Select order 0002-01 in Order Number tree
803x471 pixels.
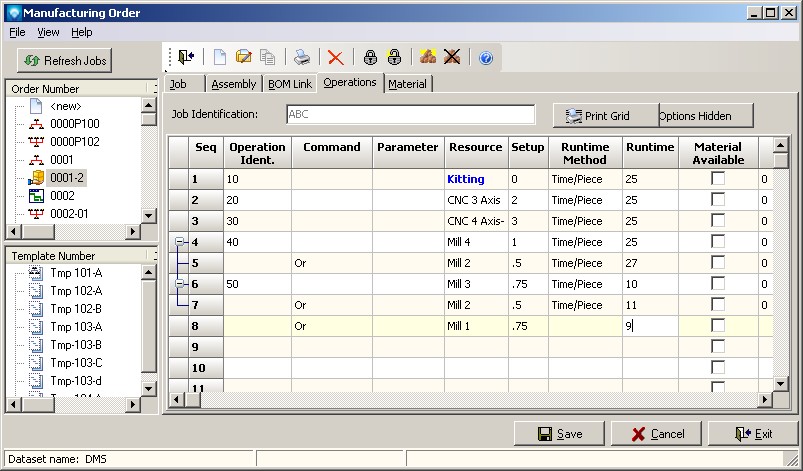pos(70,214)
